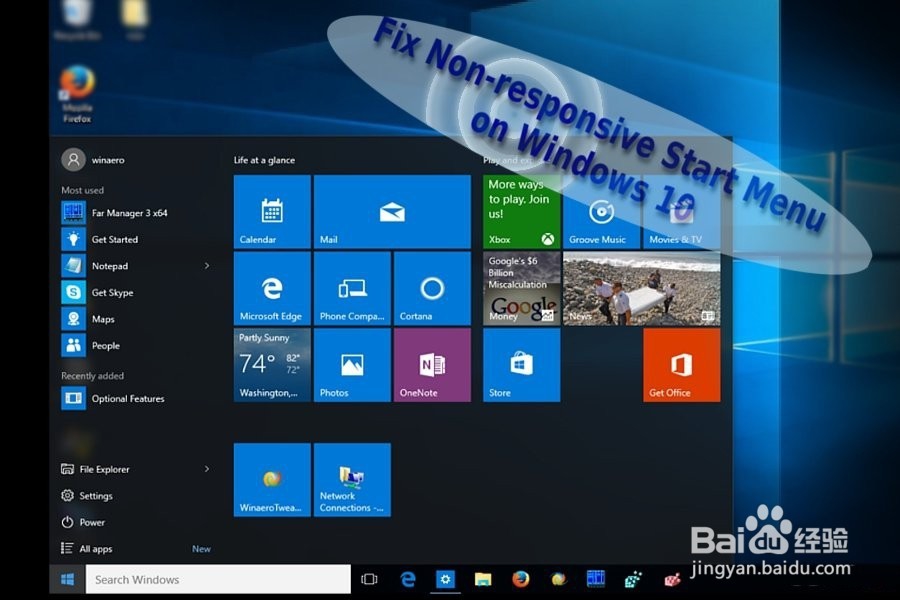The width and height of the screenshot is (900, 600).
Task: Launch Movies & TV
Action: point(680,211)
